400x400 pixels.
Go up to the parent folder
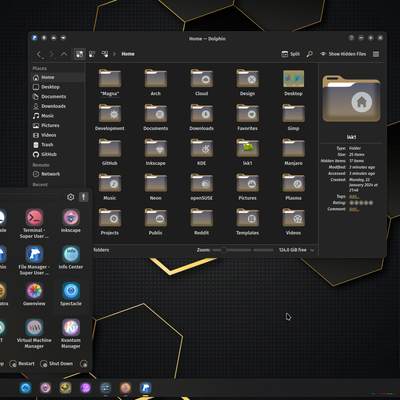coord(64,54)
